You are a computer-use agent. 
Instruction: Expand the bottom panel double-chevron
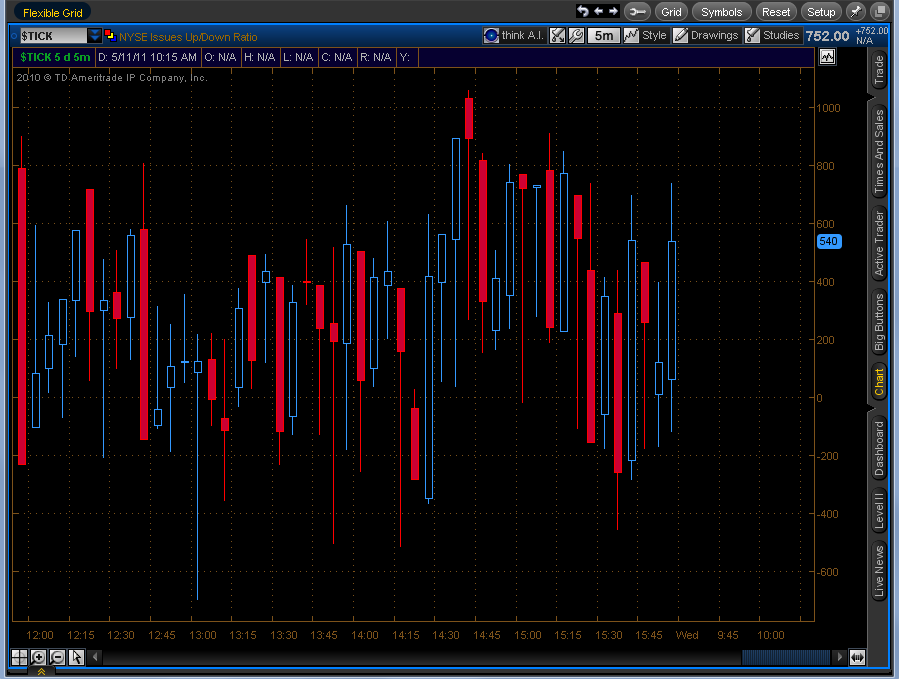pos(41,672)
